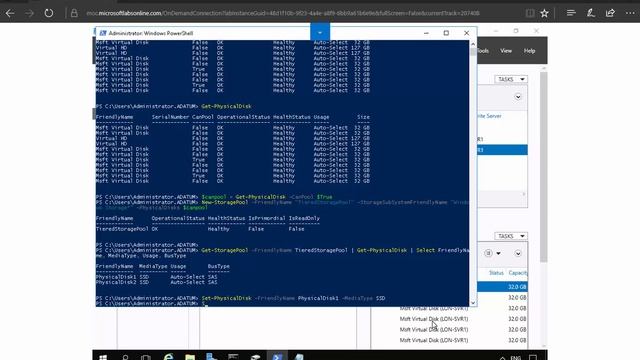The height and width of the screenshot is (360, 640).
Task: Sort by the Status column header
Action: [x=496, y=273]
